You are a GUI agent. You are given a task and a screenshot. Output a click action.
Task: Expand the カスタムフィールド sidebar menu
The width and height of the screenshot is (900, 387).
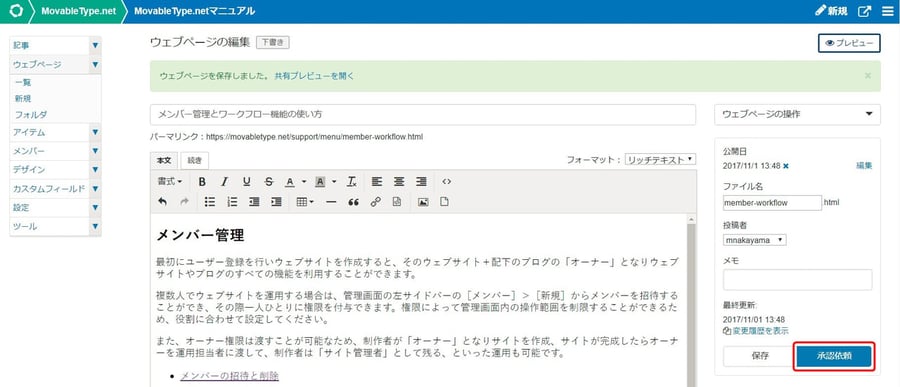95,189
